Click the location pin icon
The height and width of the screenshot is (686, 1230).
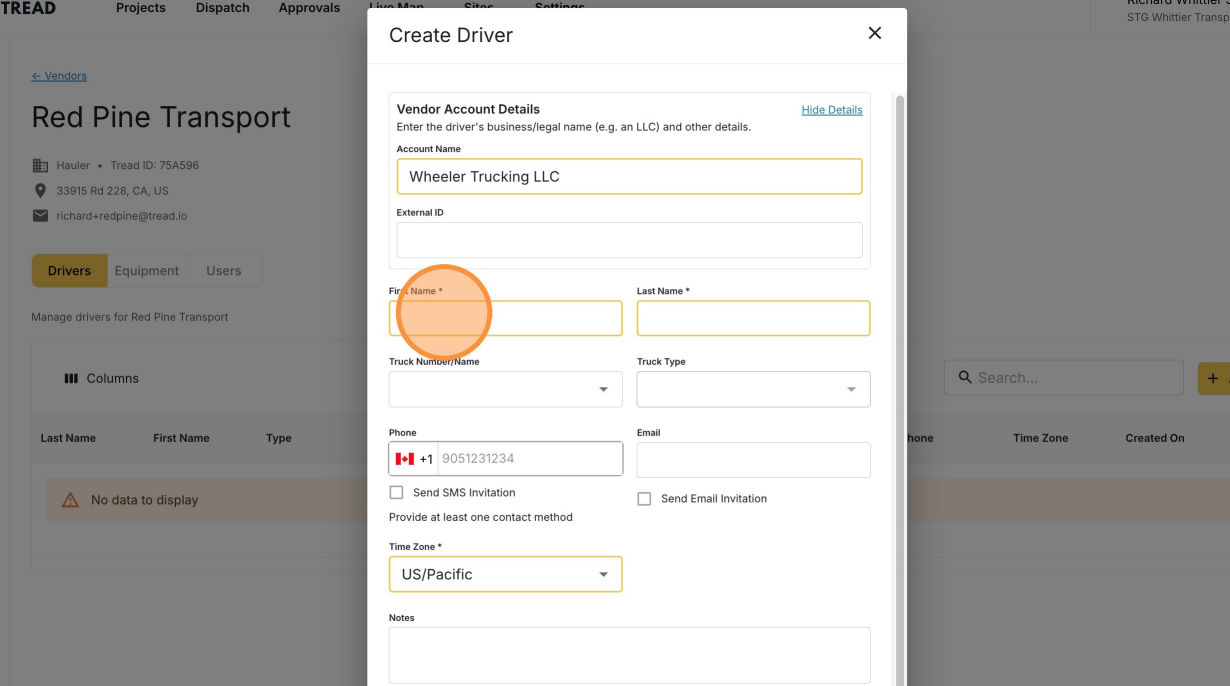pos(40,190)
